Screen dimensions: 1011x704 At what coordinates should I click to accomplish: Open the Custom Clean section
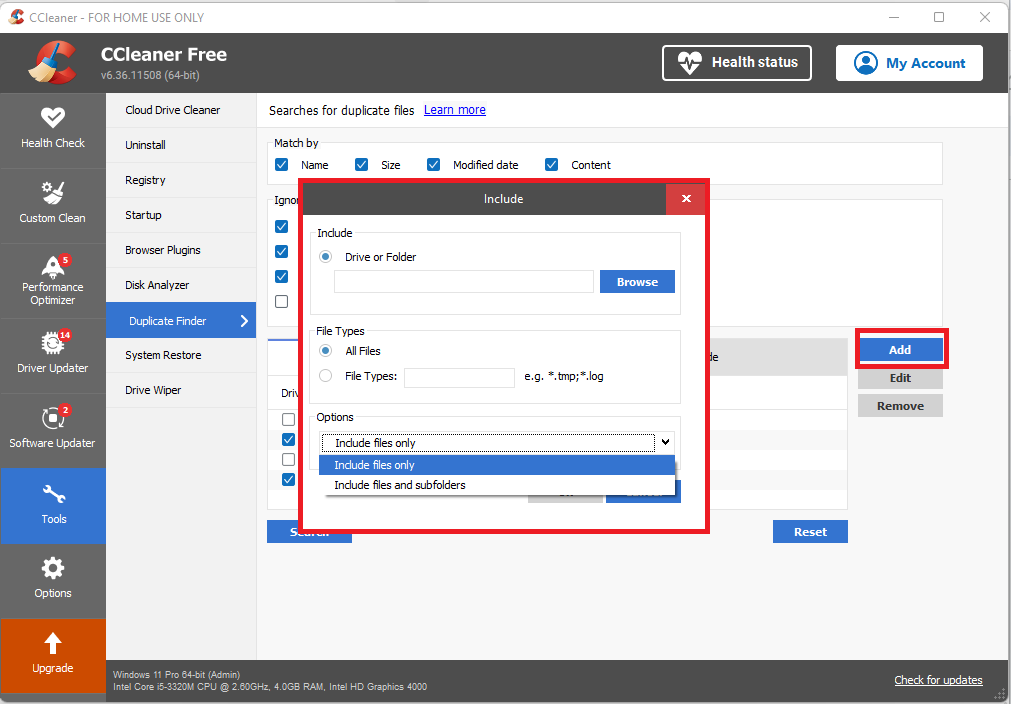click(53, 202)
